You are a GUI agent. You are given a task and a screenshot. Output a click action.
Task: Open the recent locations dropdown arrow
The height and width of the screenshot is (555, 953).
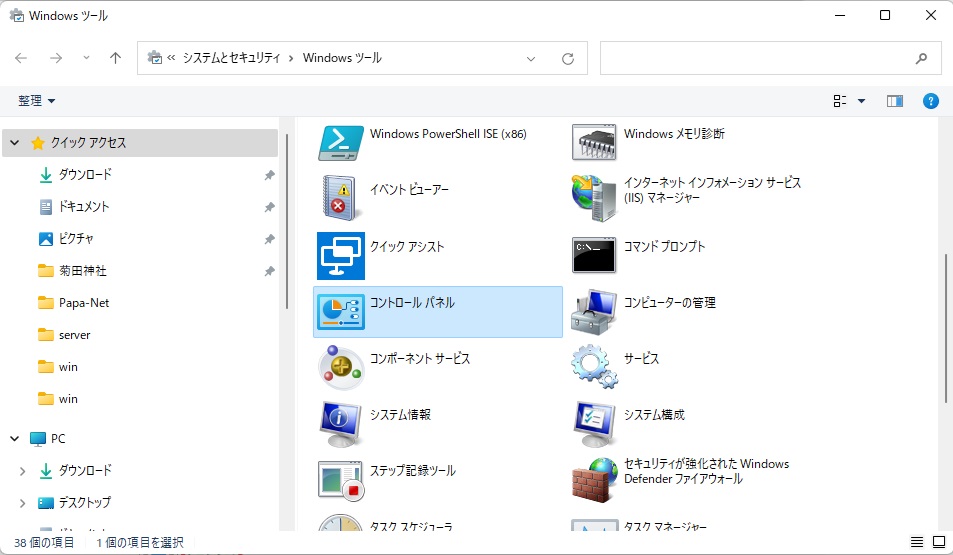86,58
